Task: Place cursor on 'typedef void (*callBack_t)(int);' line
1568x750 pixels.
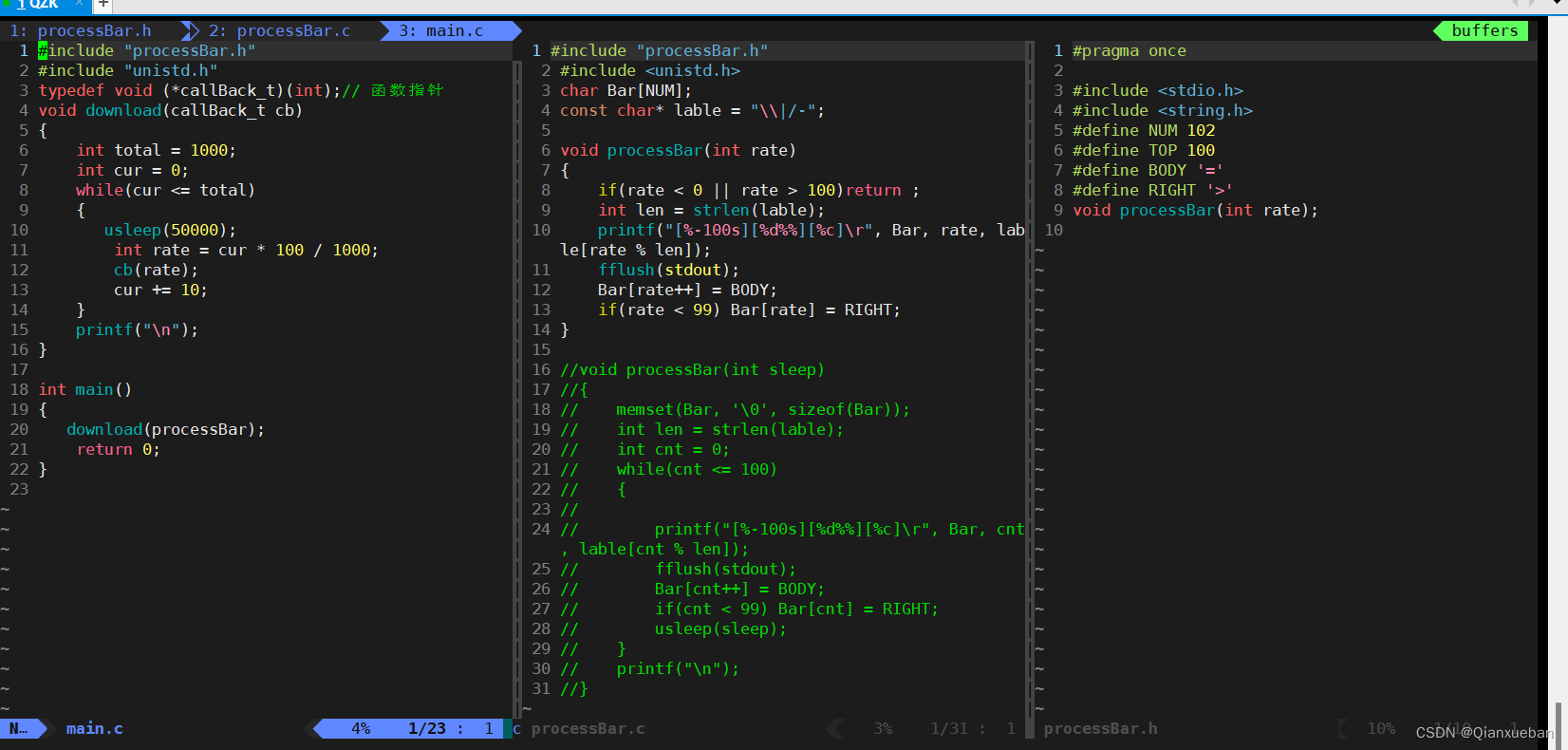Action: coord(241,90)
